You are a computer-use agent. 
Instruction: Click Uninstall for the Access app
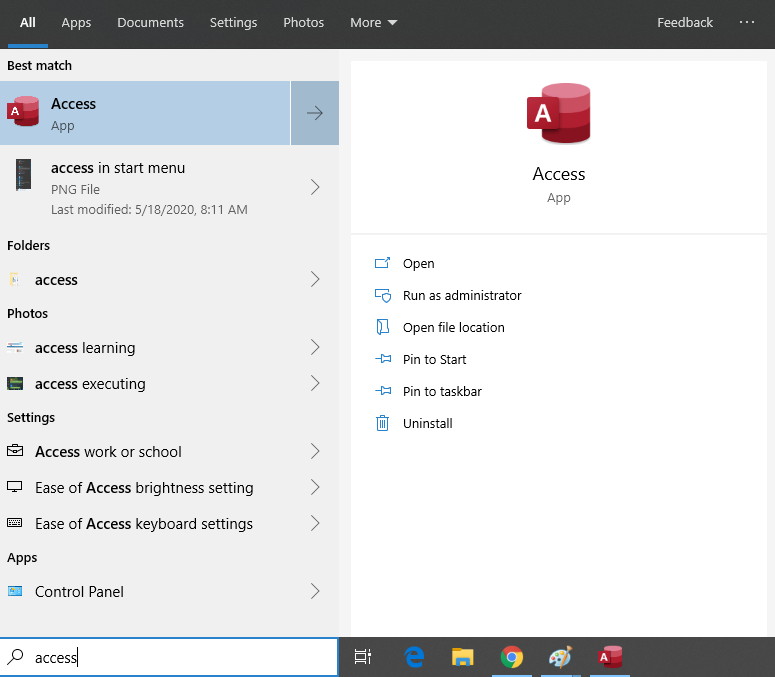(427, 423)
